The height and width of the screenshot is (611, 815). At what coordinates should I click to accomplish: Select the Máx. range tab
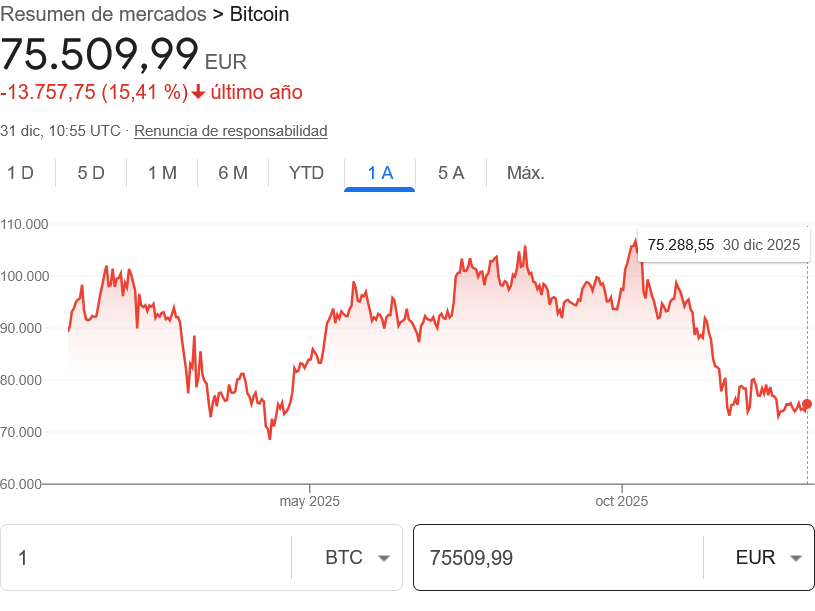click(525, 173)
